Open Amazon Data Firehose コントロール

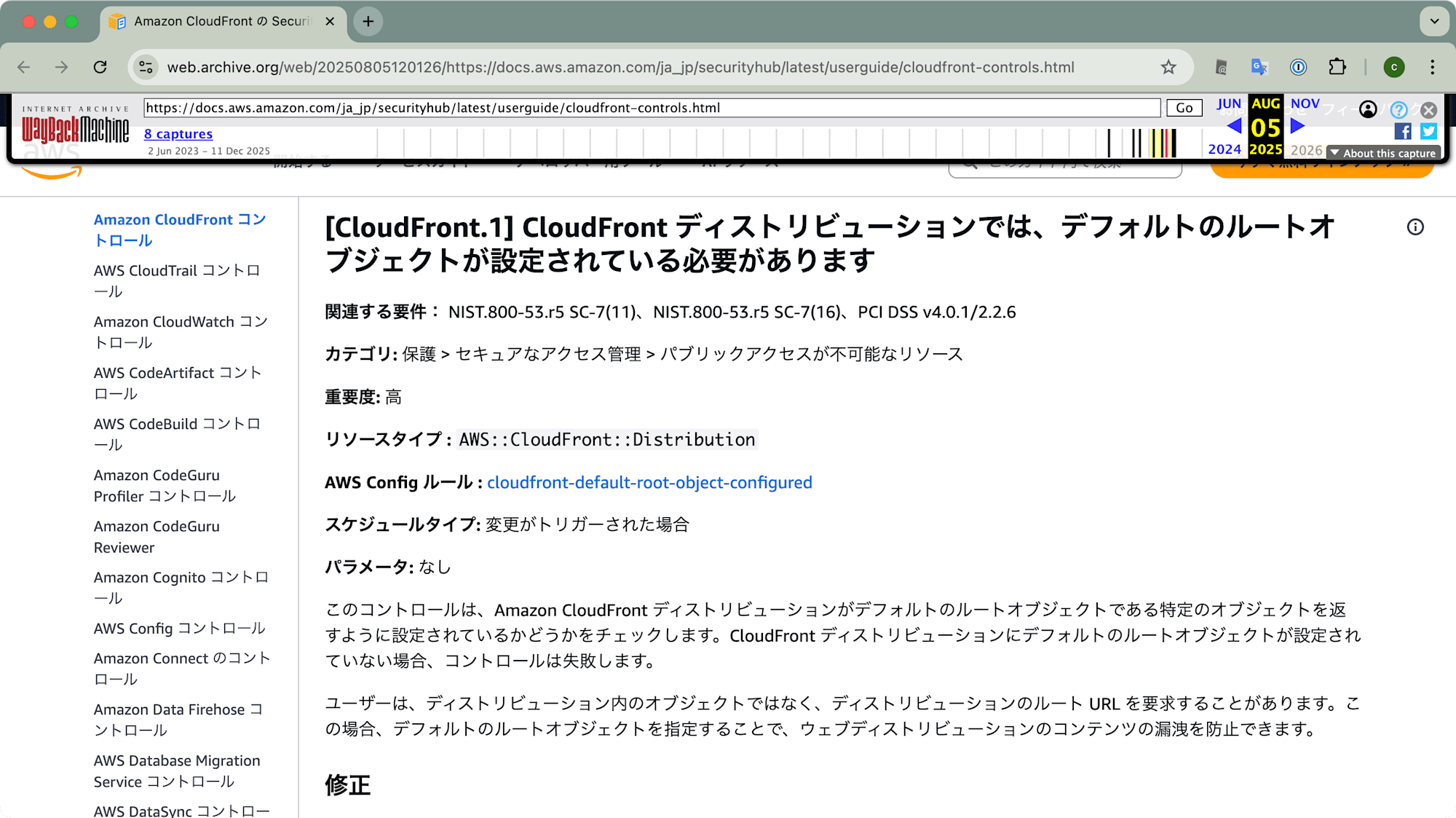pos(178,720)
